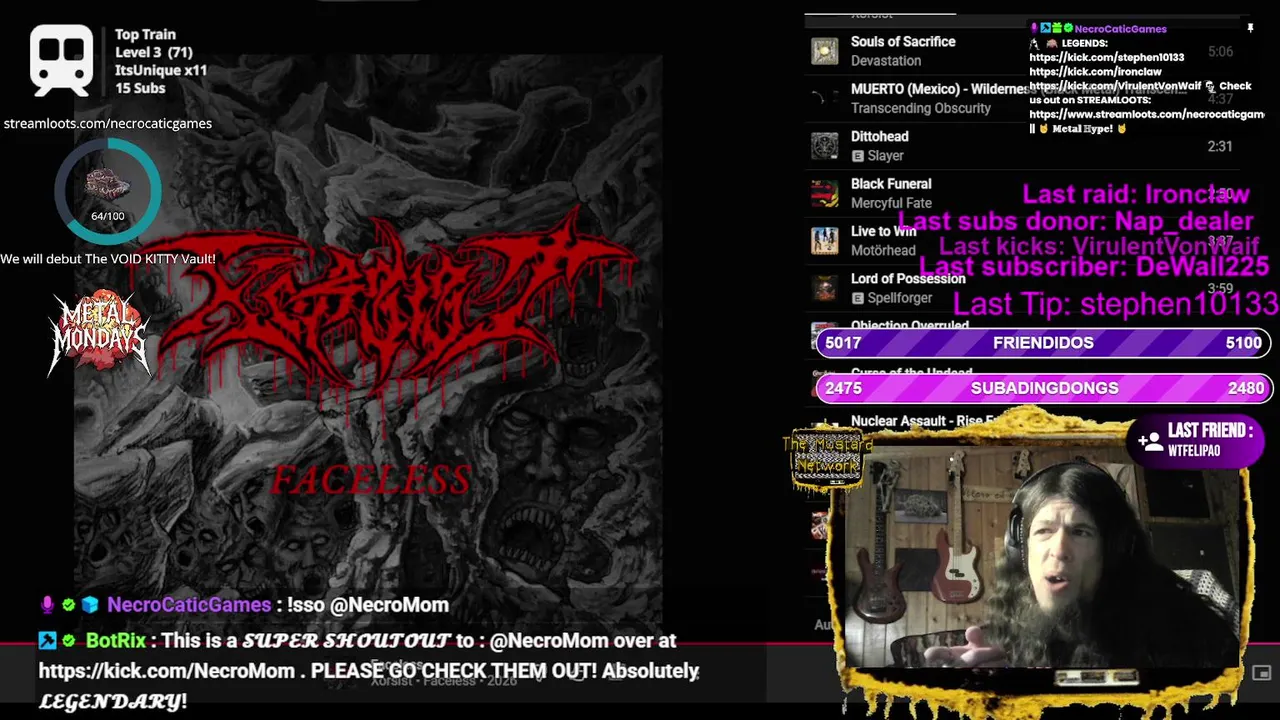
Task: Click the 2:31 track duration
Action: pyautogui.click(x=1220, y=146)
